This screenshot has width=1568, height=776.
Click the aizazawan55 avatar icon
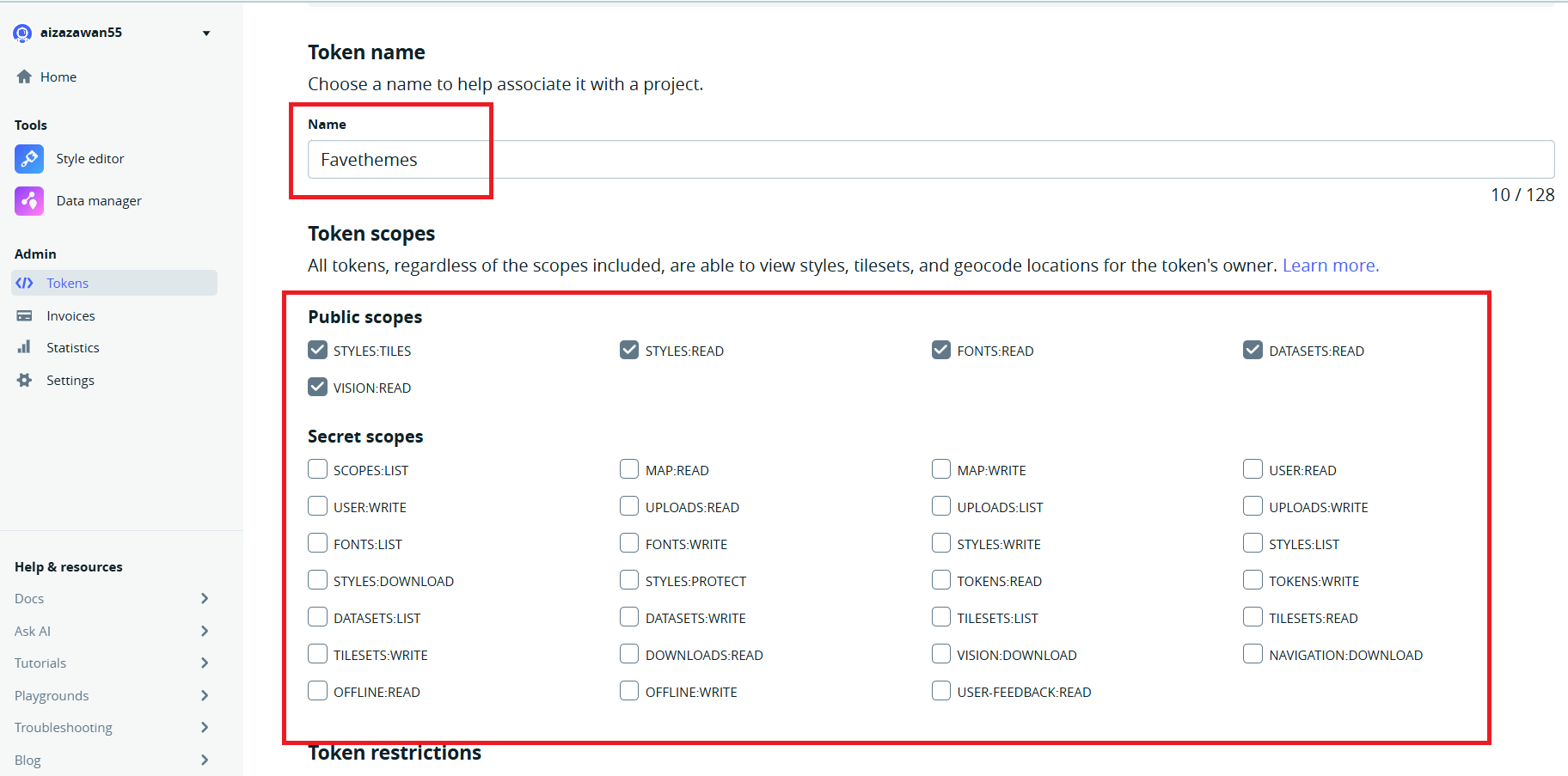coord(21,32)
